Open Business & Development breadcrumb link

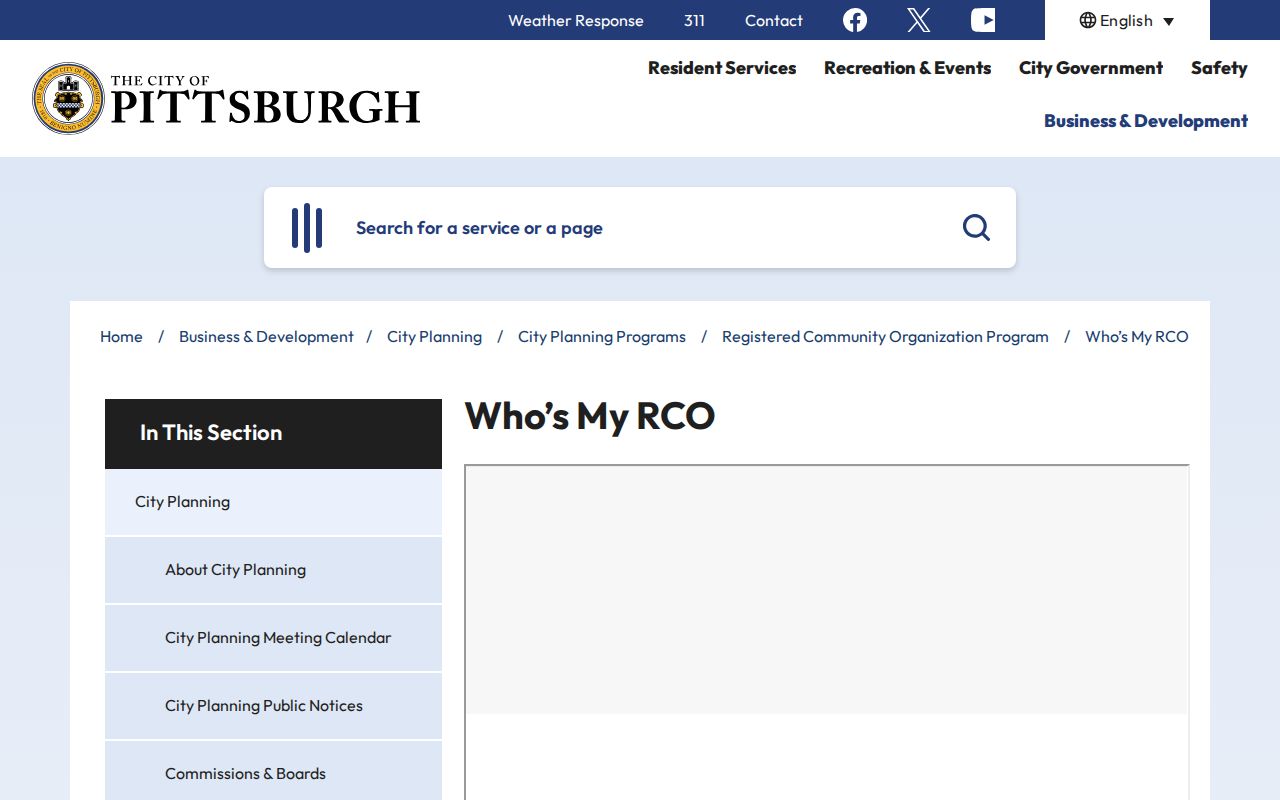266,337
